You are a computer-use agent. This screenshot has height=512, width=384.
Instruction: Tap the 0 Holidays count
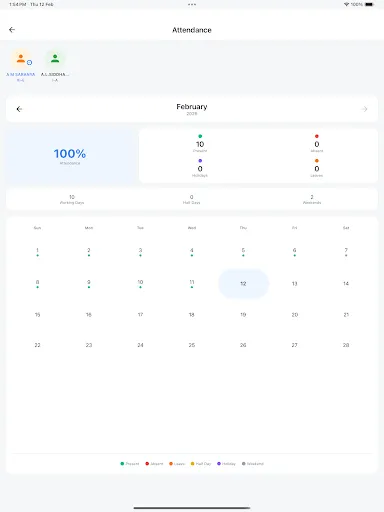pyautogui.click(x=200, y=169)
